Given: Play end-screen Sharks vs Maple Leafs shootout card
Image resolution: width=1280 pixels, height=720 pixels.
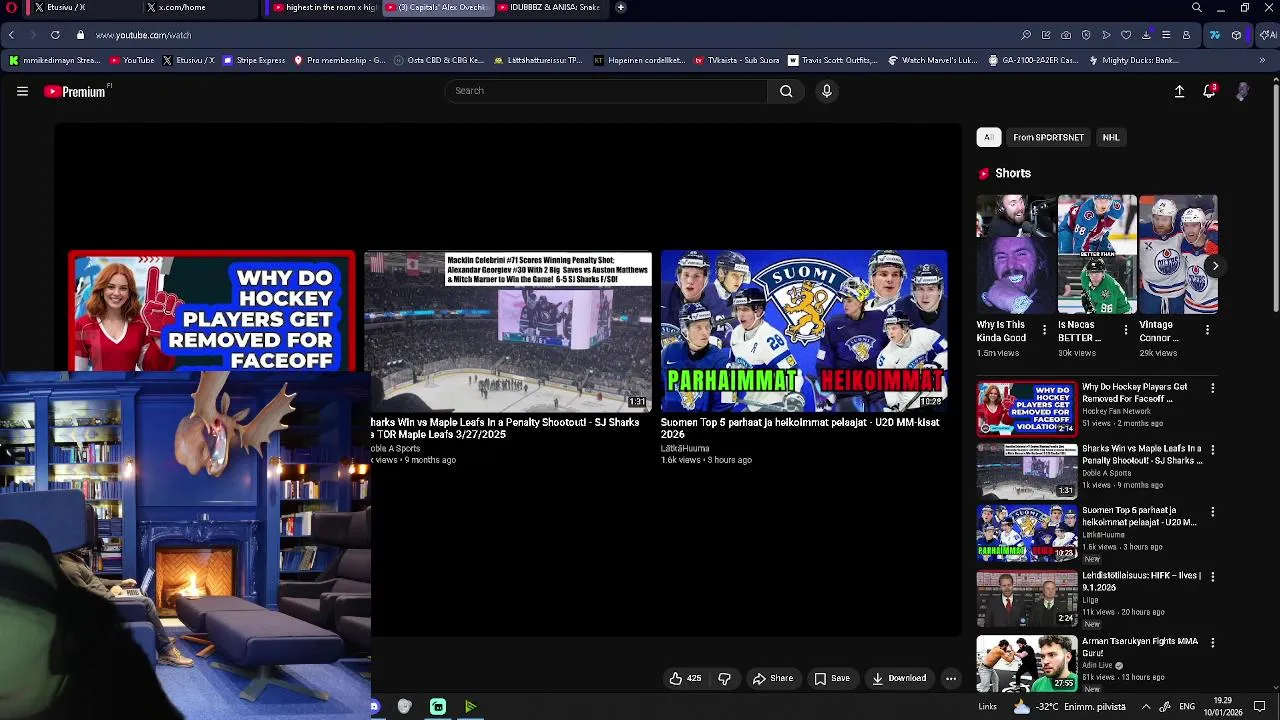Looking at the screenshot, I should pyautogui.click(x=508, y=331).
